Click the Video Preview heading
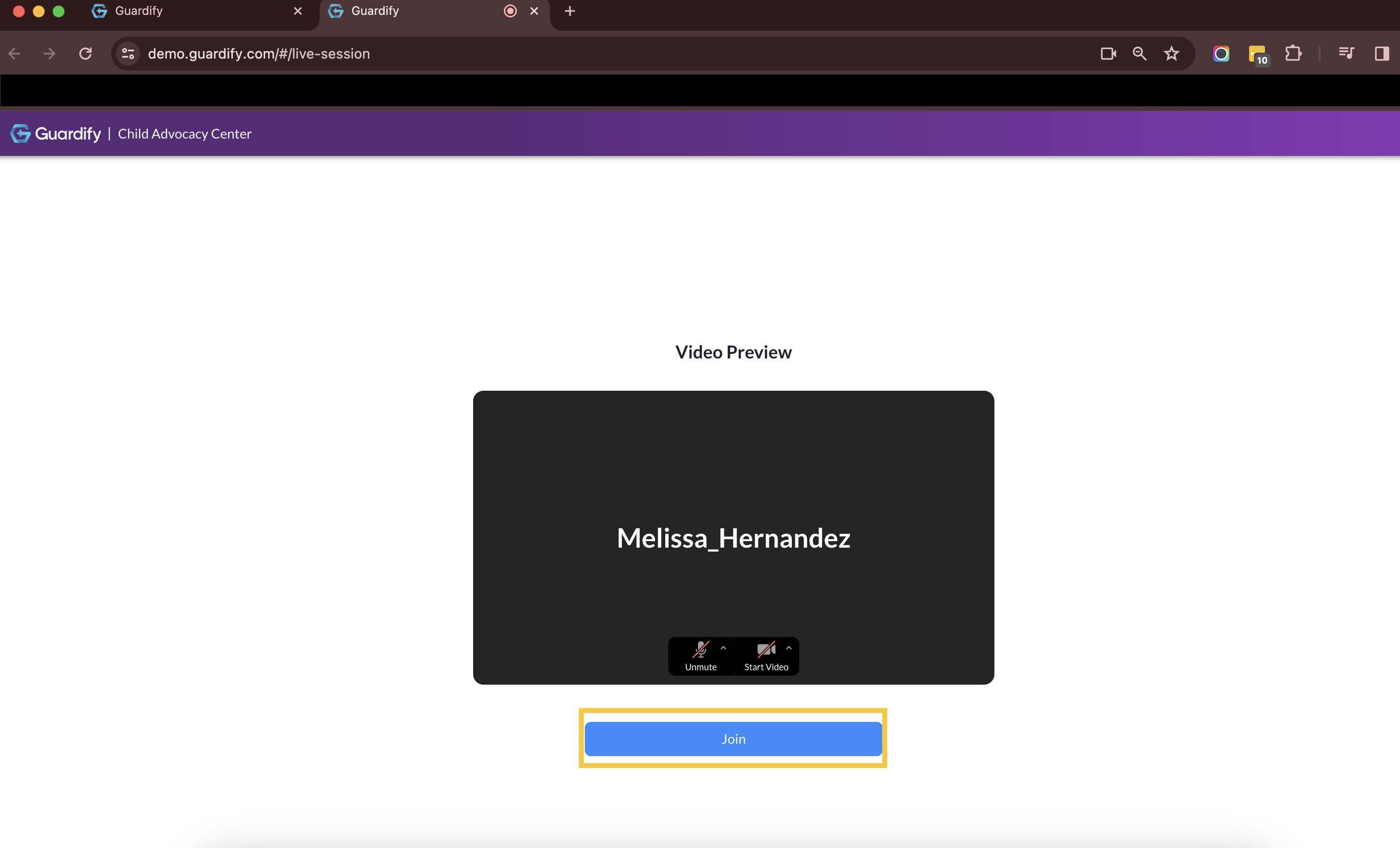Viewport: 1400px width, 848px height. click(733, 352)
